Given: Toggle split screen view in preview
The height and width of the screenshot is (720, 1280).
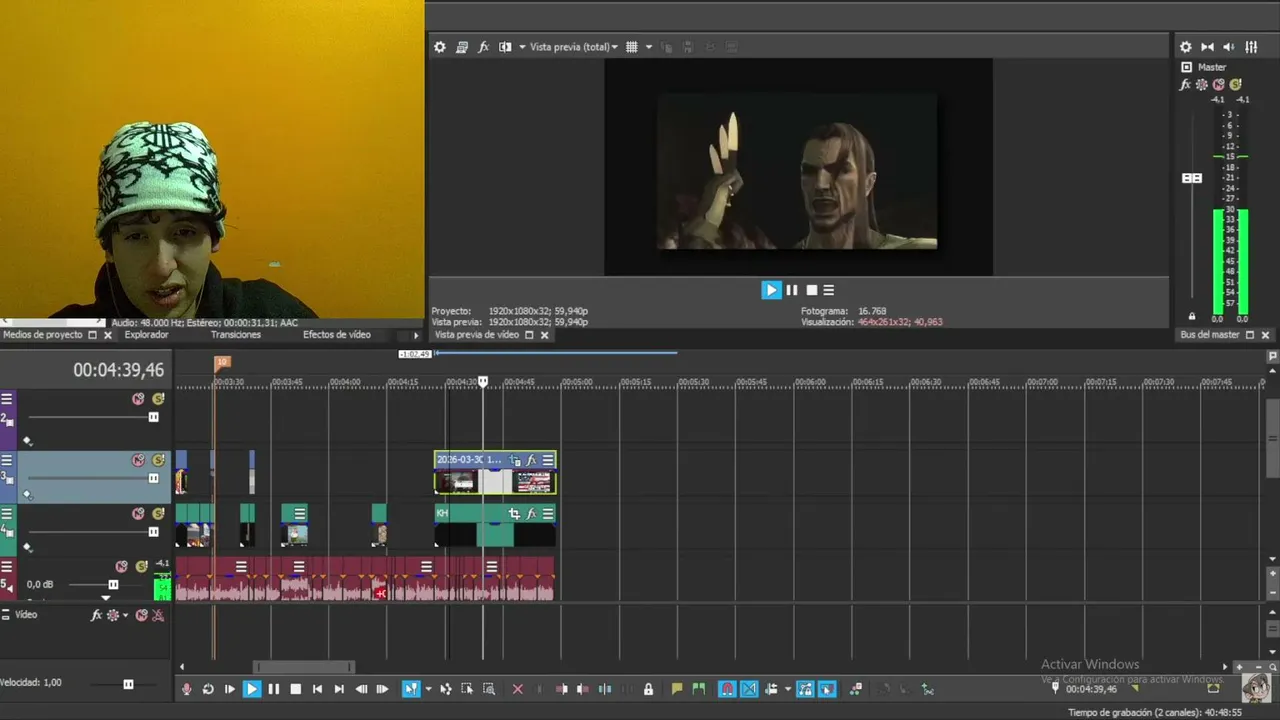Looking at the screenshot, I should click(505, 47).
